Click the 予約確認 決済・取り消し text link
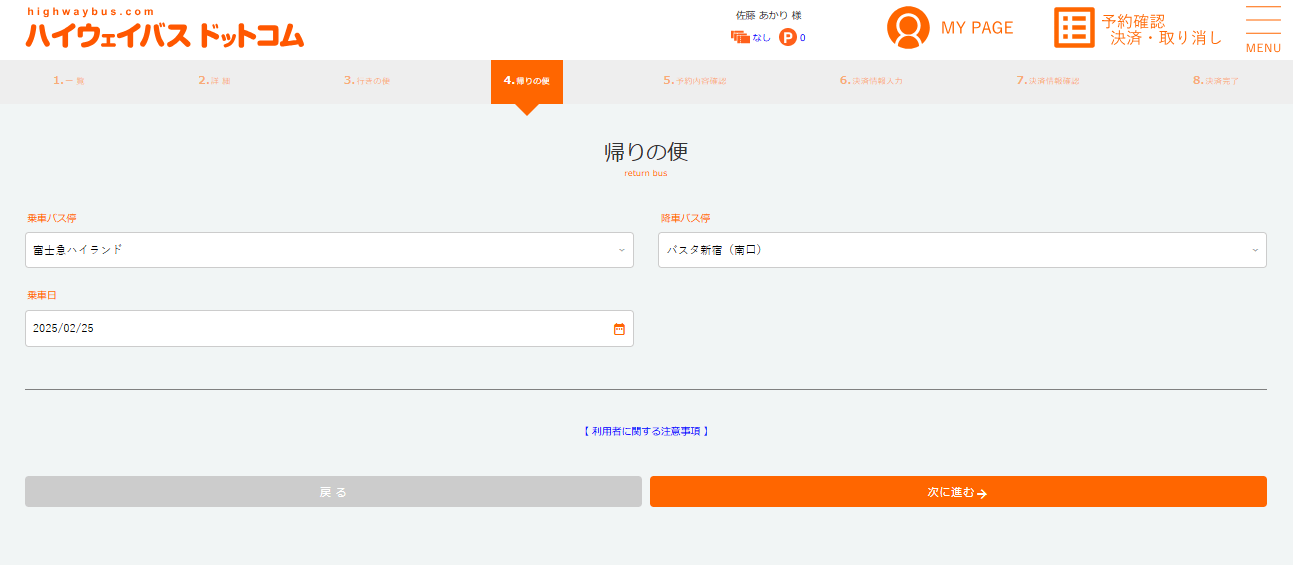The width and height of the screenshot is (1293, 565). click(1161, 30)
